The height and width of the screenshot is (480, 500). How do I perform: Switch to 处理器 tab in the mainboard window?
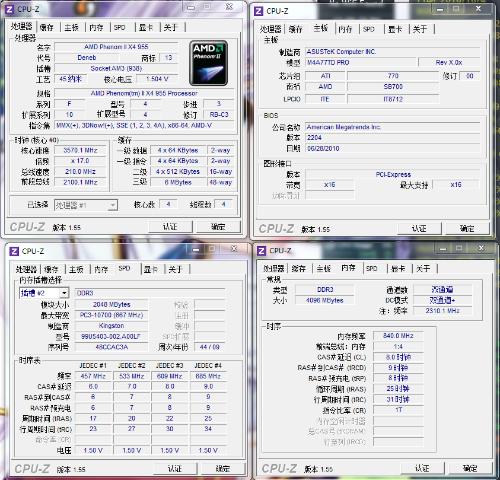[x=271, y=29]
